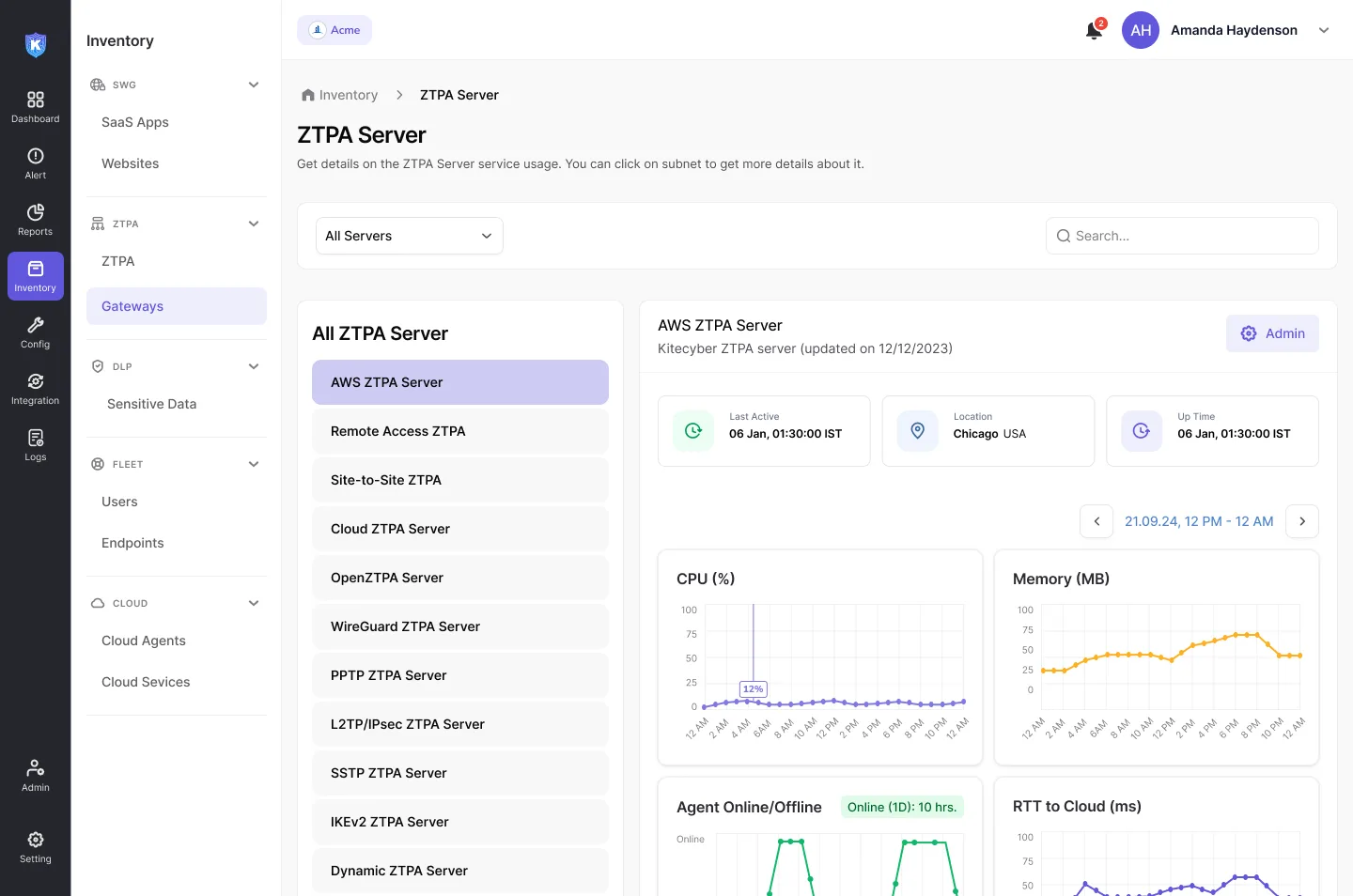Go to the next time range arrow
The height and width of the screenshot is (896, 1353).
coord(1302,521)
